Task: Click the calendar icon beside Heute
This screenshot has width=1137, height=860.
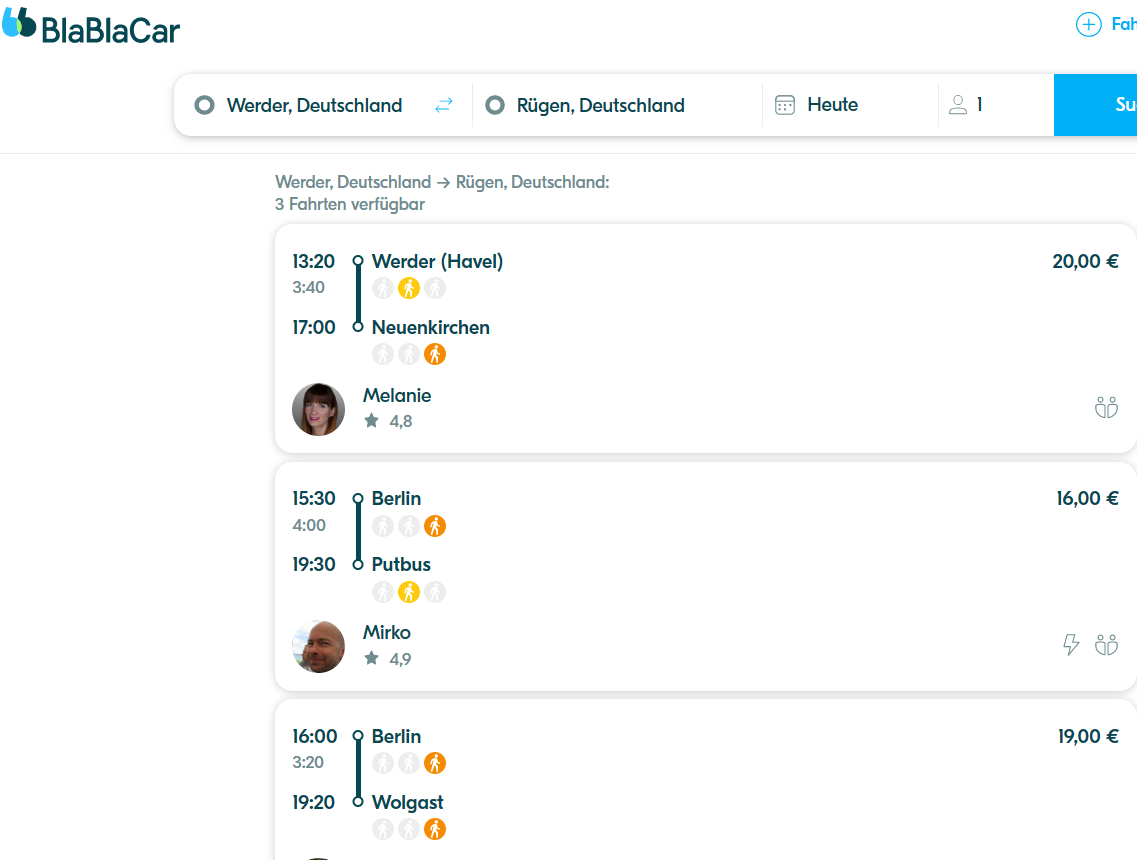Action: pos(785,105)
